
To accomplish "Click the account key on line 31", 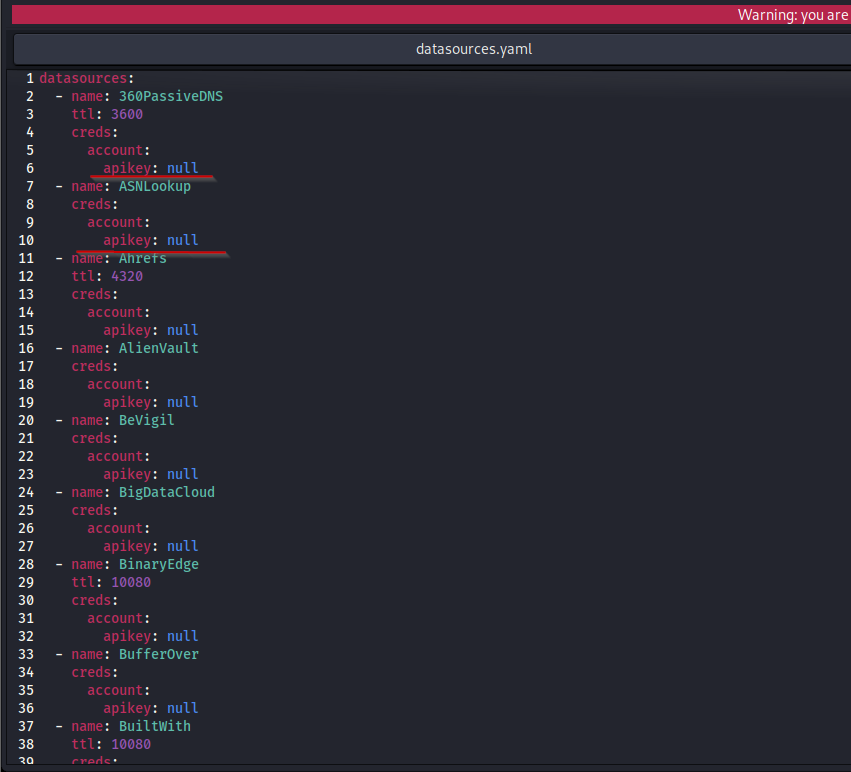I will coord(115,618).
